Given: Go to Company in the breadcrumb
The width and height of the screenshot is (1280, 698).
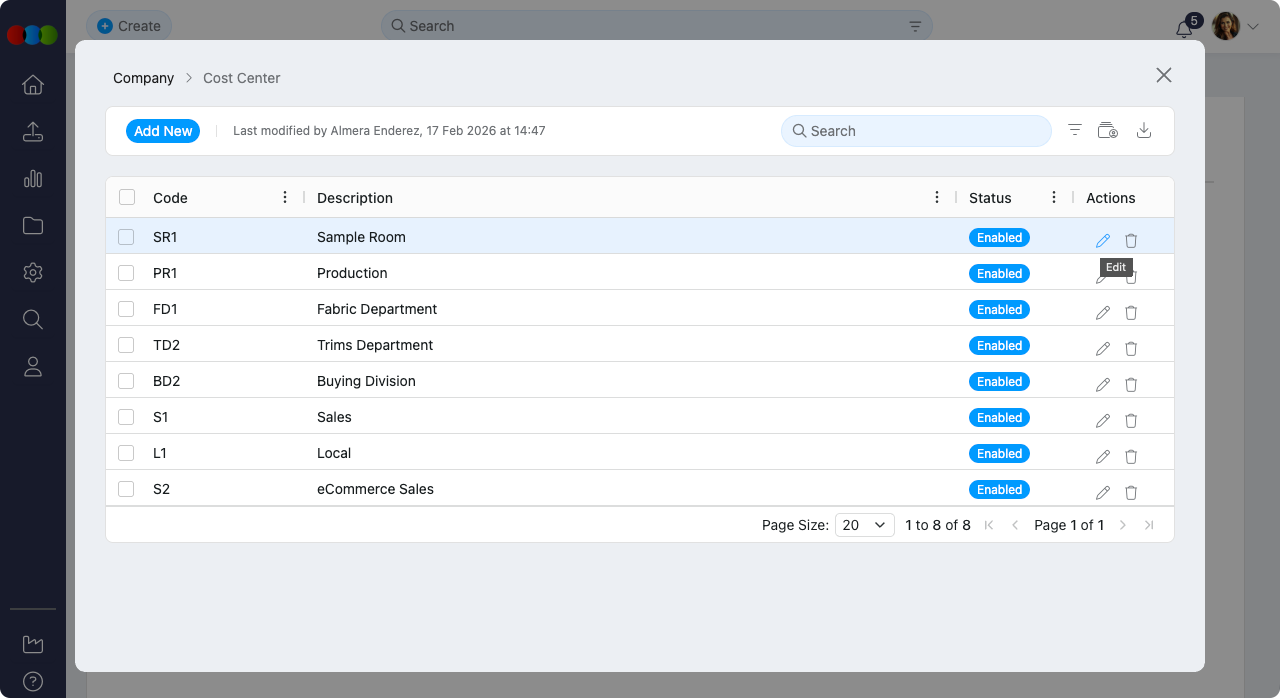Looking at the screenshot, I should (x=143, y=78).
